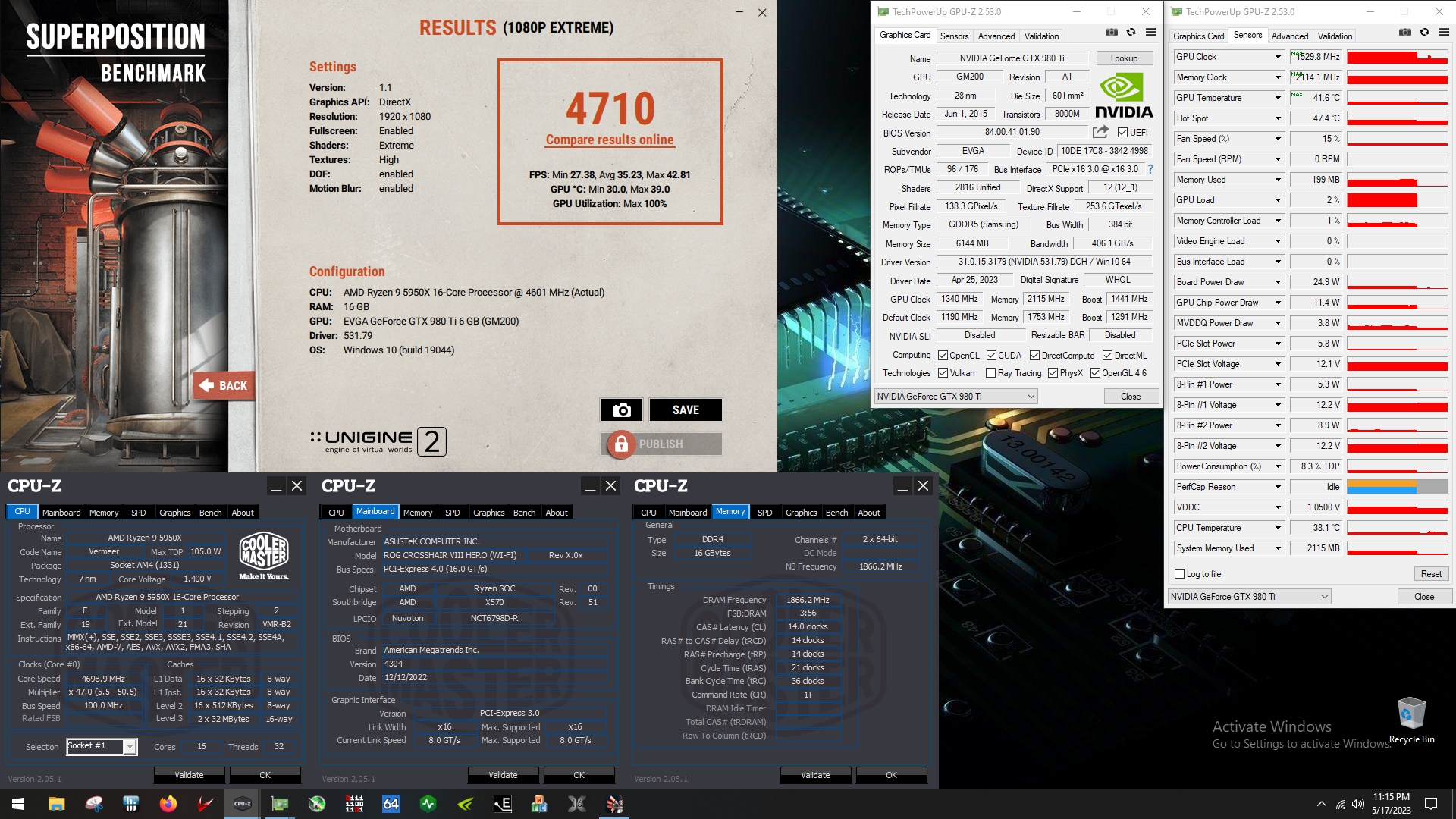Click the SAVE button in Superposition
The image size is (1456, 819).
686,409
